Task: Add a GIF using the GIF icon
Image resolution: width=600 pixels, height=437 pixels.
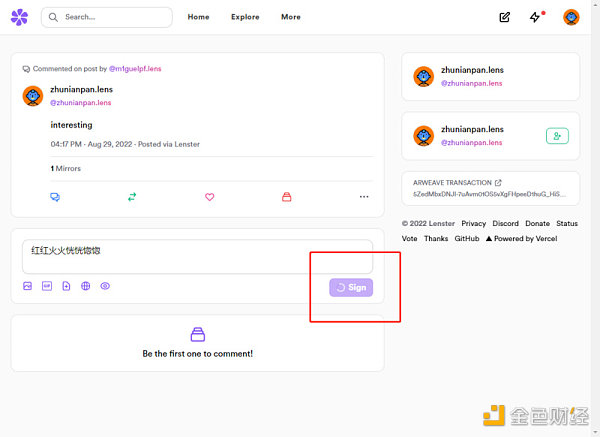Action: click(x=47, y=286)
